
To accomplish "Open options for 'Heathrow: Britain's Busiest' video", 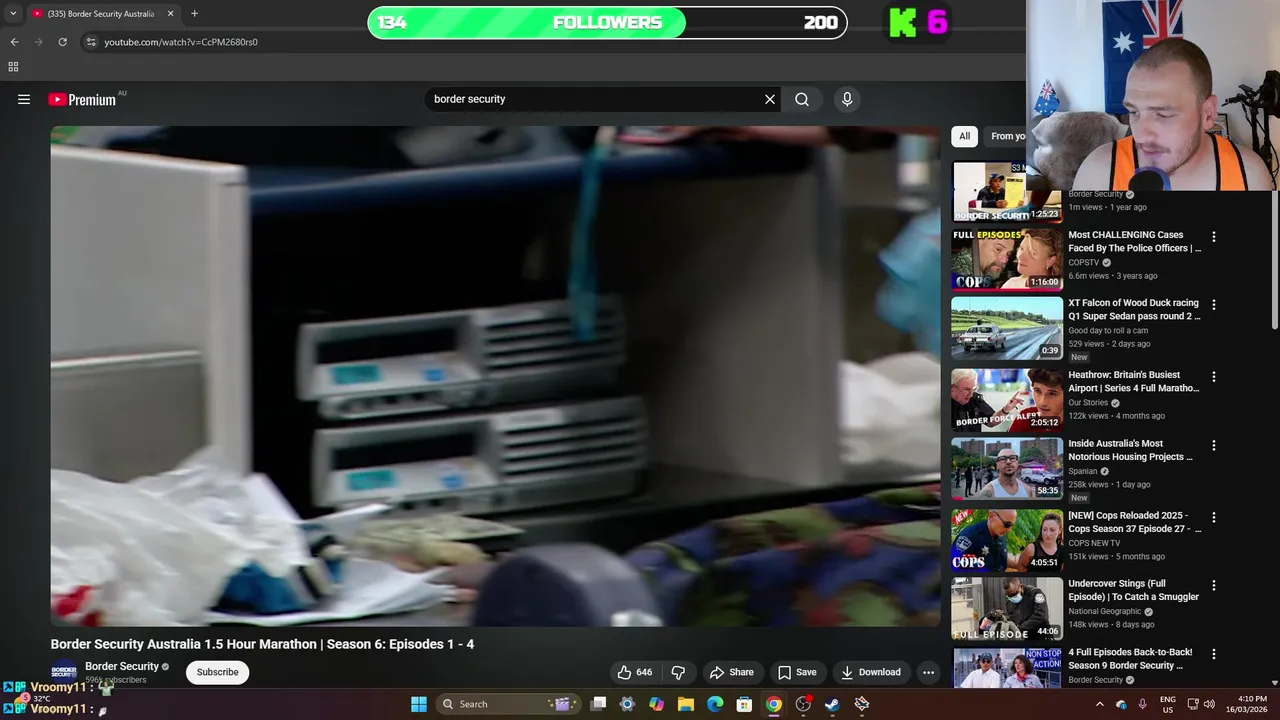I will (x=1214, y=377).
